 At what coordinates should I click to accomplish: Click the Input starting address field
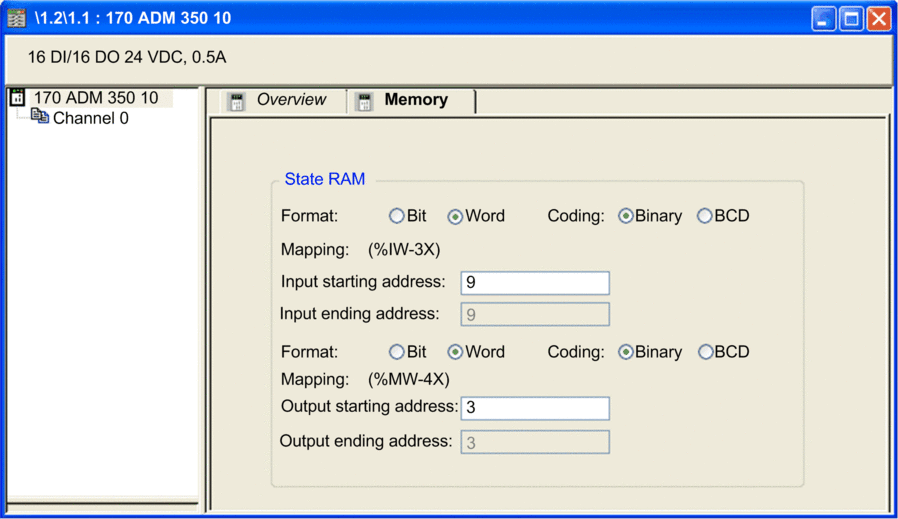tap(535, 283)
